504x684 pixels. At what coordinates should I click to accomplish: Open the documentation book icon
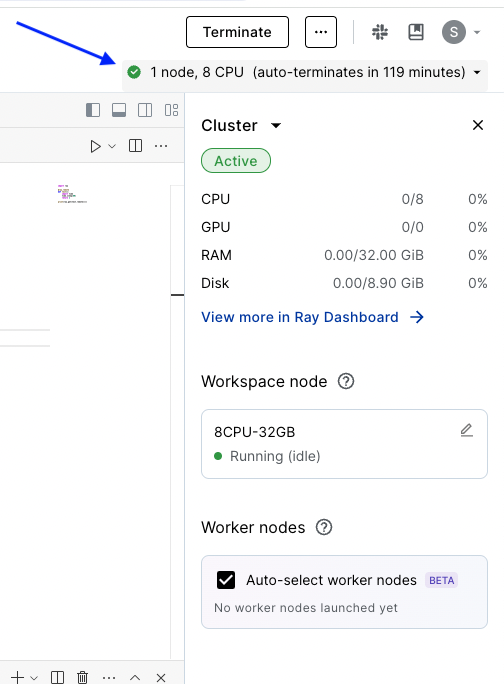tap(416, 32)
